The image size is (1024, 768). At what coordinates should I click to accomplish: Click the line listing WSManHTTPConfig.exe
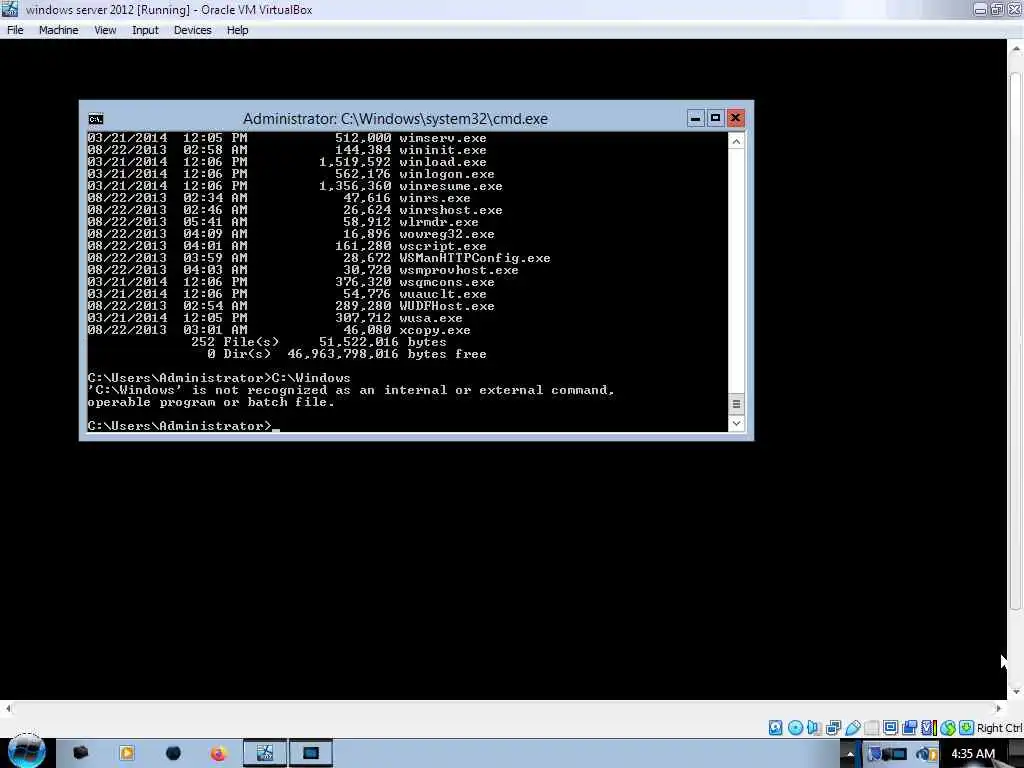point(319,259)
